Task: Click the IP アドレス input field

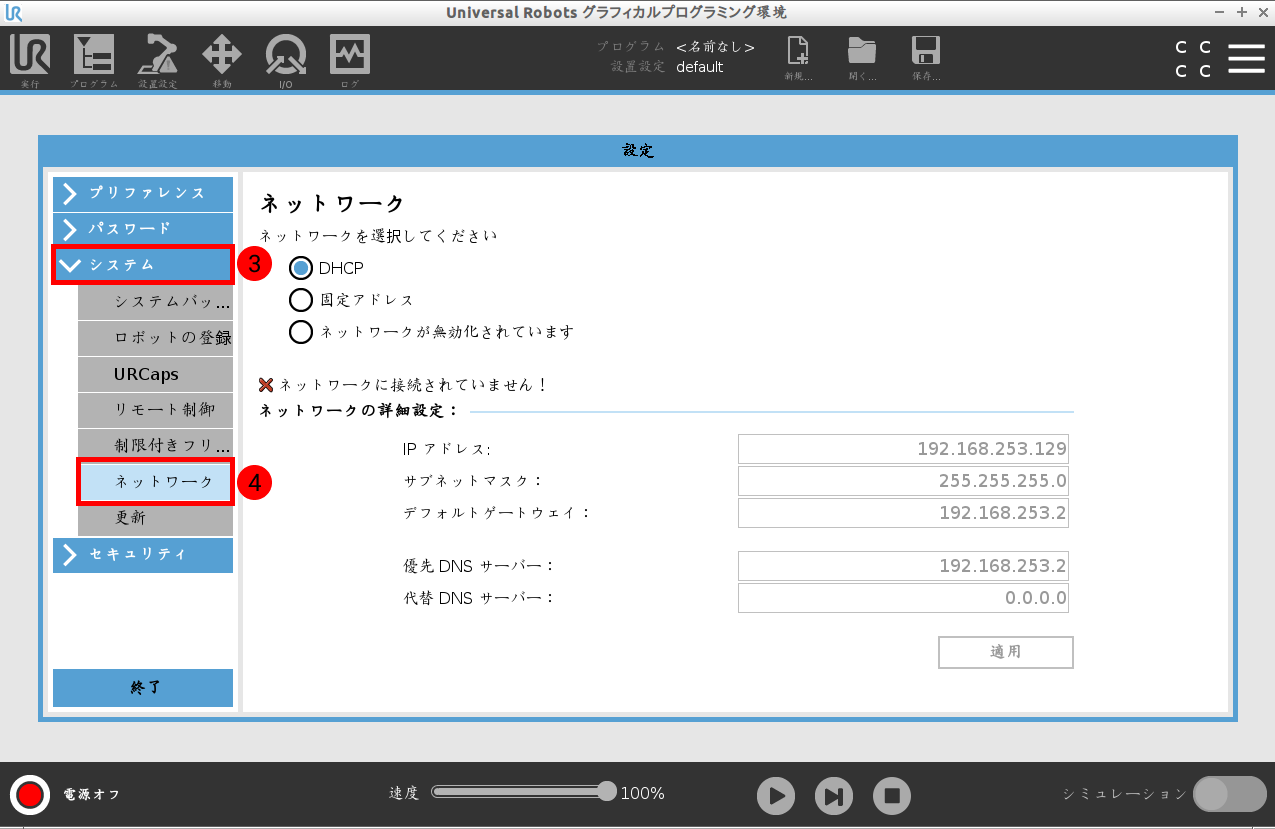Action: [902, 449]
